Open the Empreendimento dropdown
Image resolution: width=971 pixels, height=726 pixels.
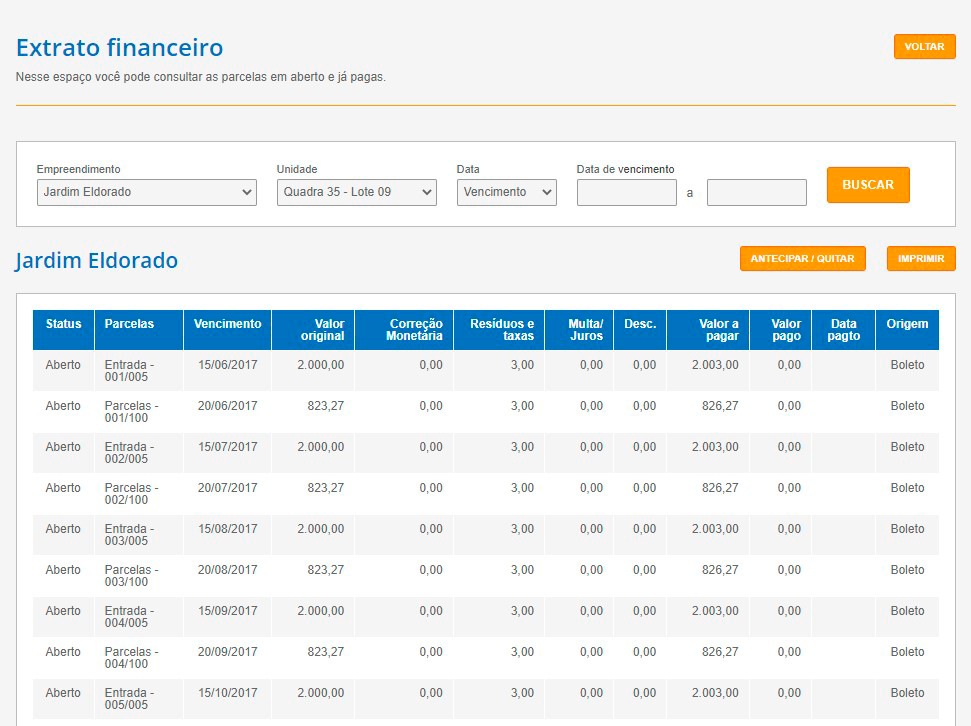[146, 192]
